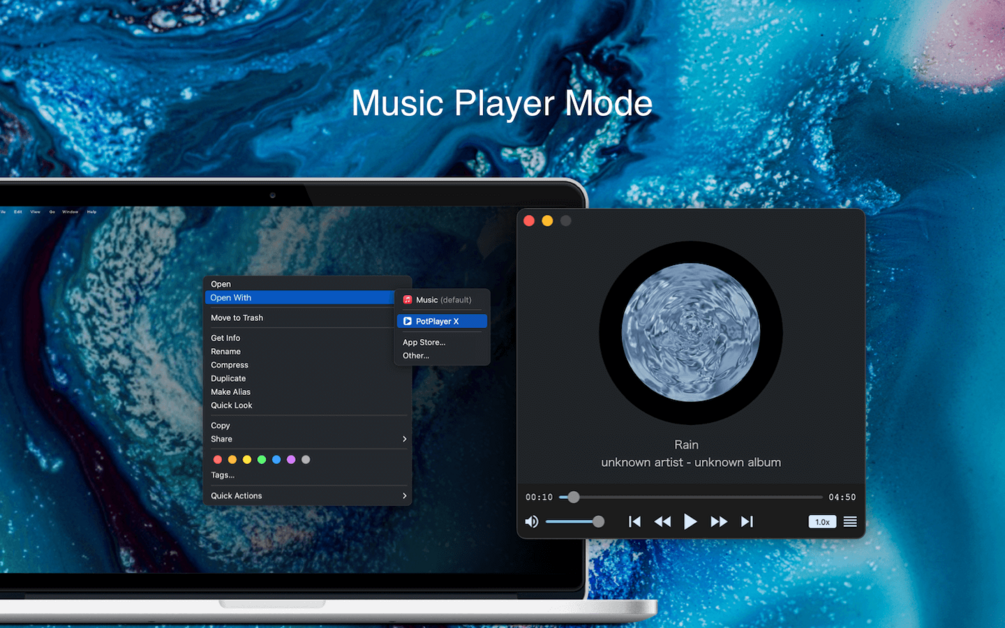The width and height of the screenshot is (1005, 628).
Task: Jump to the previous track icon
Action: (634, 520)
